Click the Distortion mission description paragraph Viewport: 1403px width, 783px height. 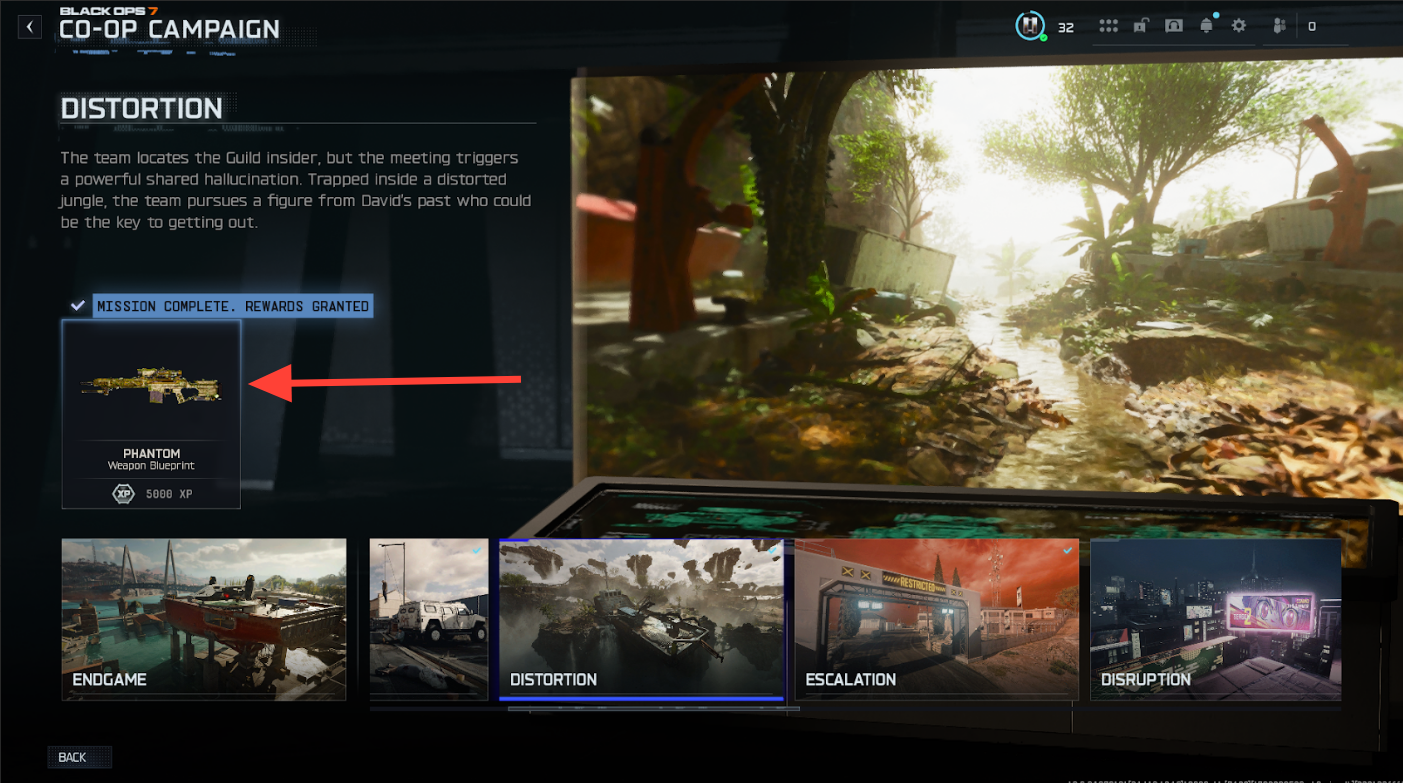(x=296, y=190)
